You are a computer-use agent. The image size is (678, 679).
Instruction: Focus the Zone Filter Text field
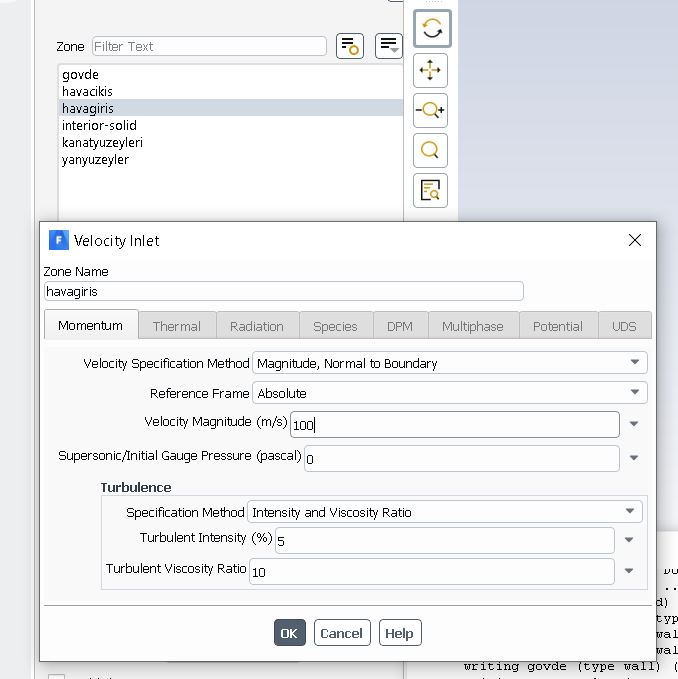tap(209, 46)
